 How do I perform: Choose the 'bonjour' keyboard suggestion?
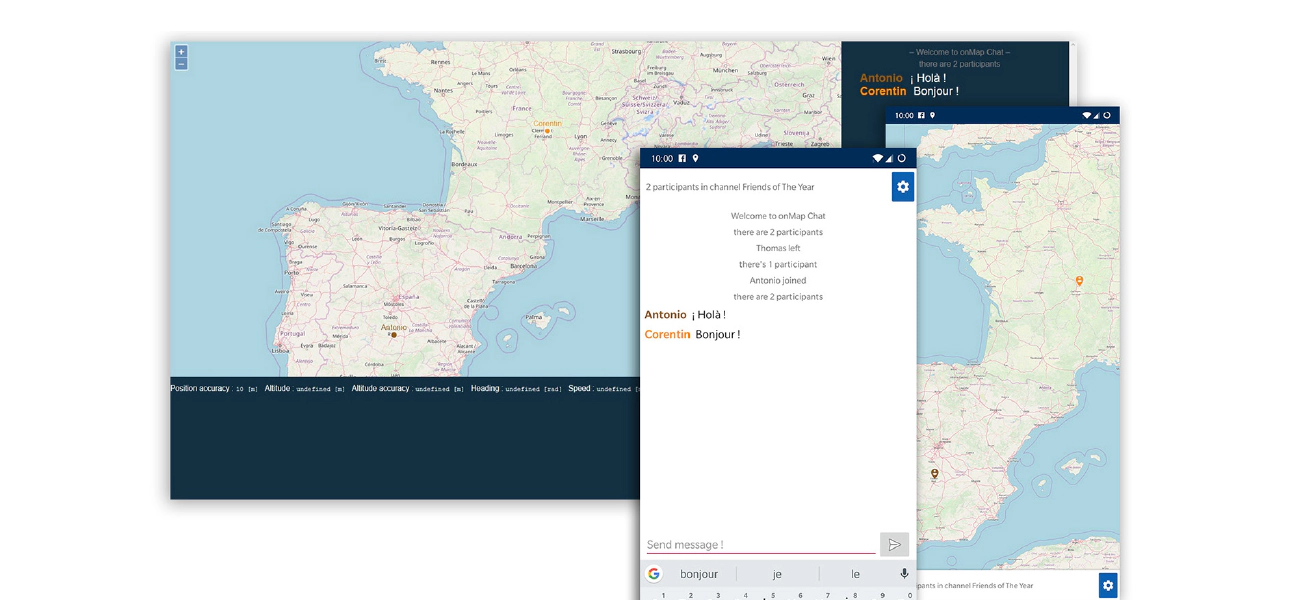[698, 573]
